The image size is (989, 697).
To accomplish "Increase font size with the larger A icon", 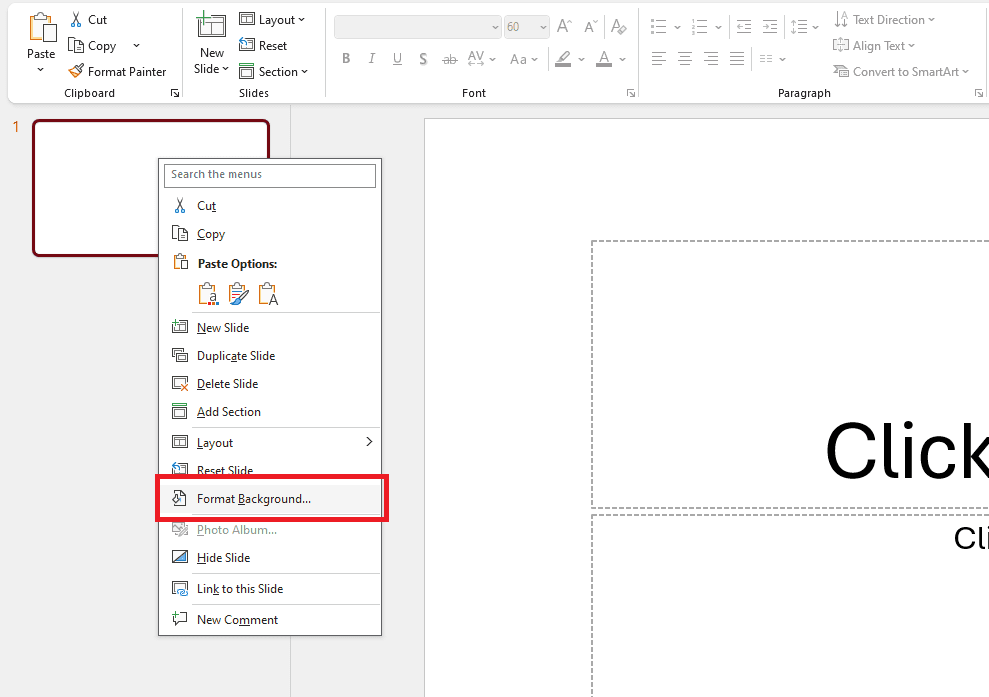I will point(564,26).
